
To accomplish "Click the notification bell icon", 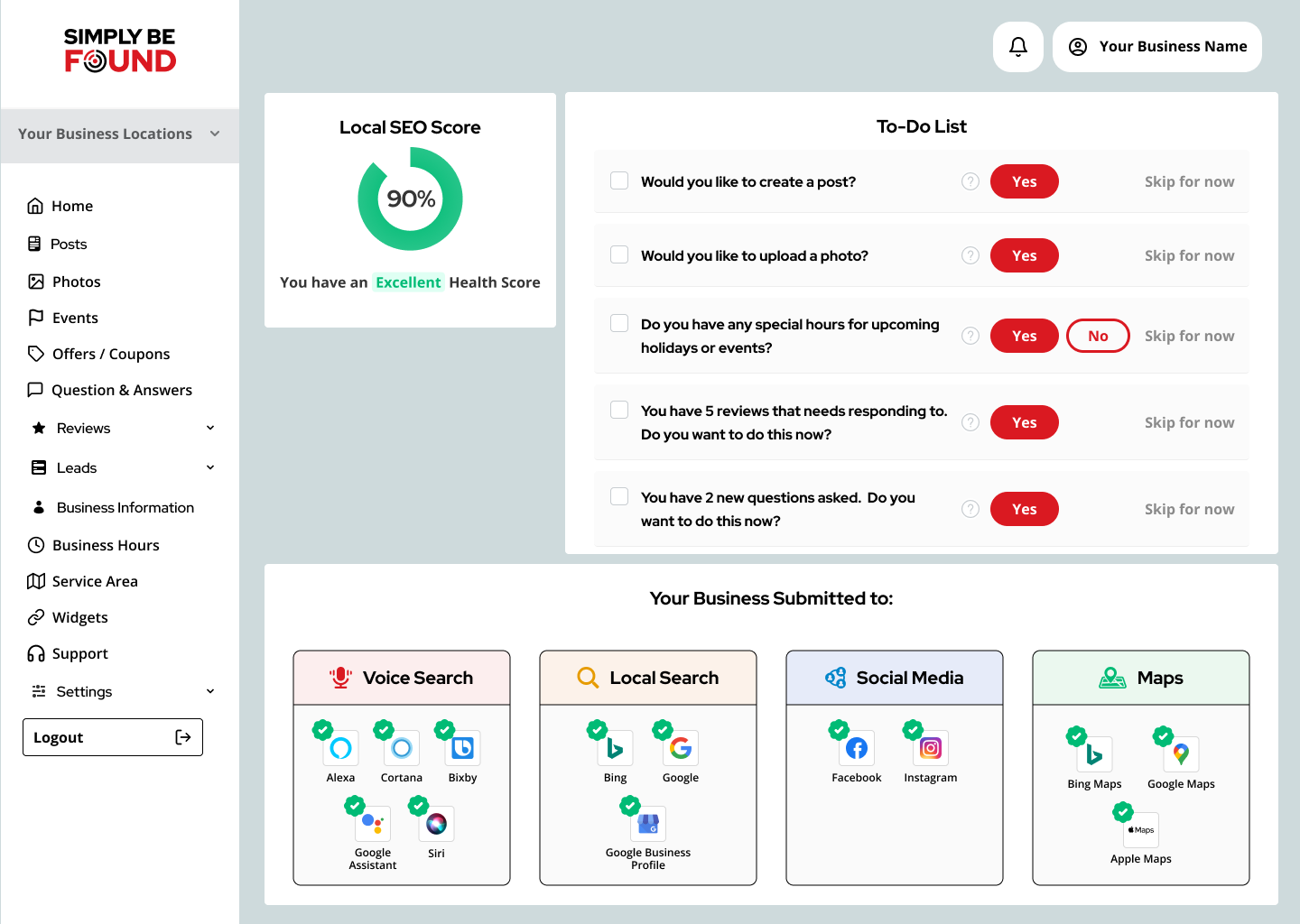I will point(1018,46).
